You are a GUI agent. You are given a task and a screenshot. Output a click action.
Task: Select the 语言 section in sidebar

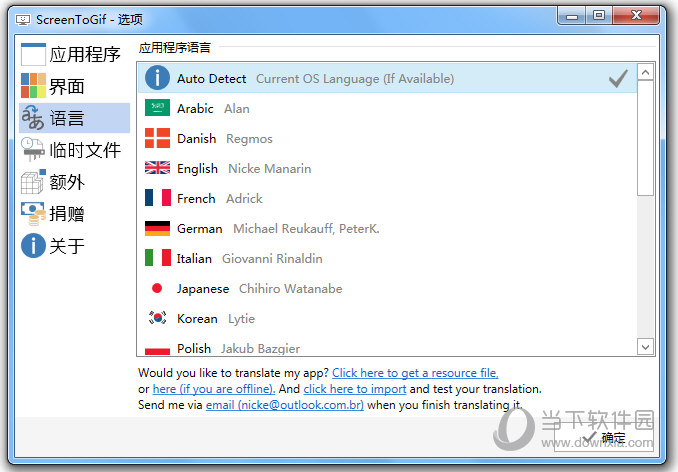click(x=74, y=118)
